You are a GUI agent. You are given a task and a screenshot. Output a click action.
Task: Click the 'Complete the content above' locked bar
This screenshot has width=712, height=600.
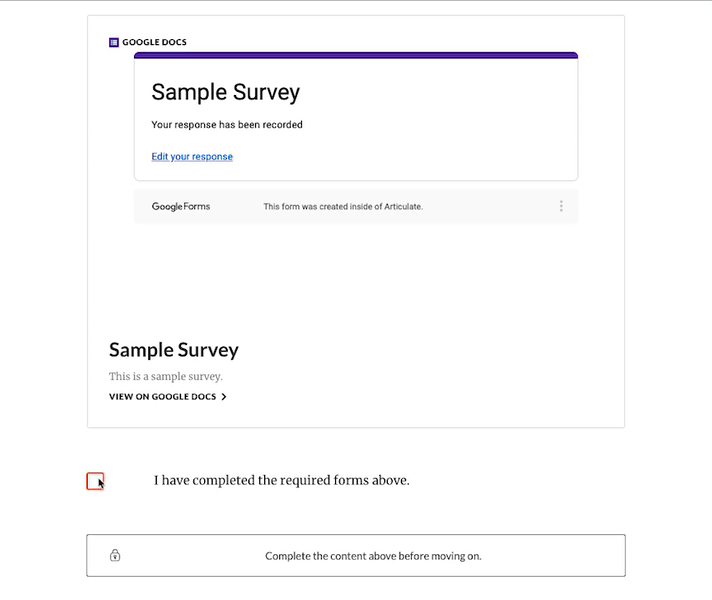pyautogui.click(x=356, y=555)
